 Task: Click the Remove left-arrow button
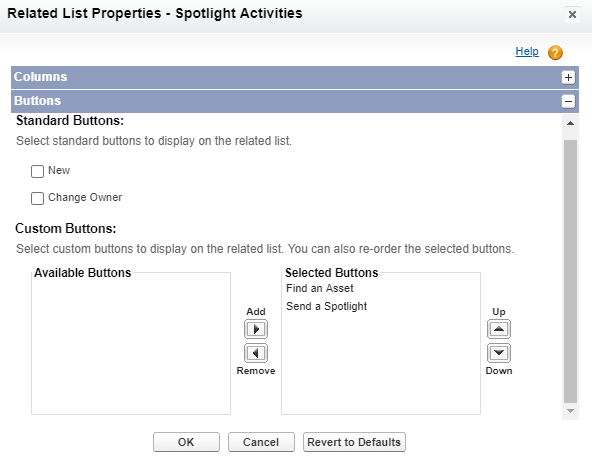pos(256,353)
